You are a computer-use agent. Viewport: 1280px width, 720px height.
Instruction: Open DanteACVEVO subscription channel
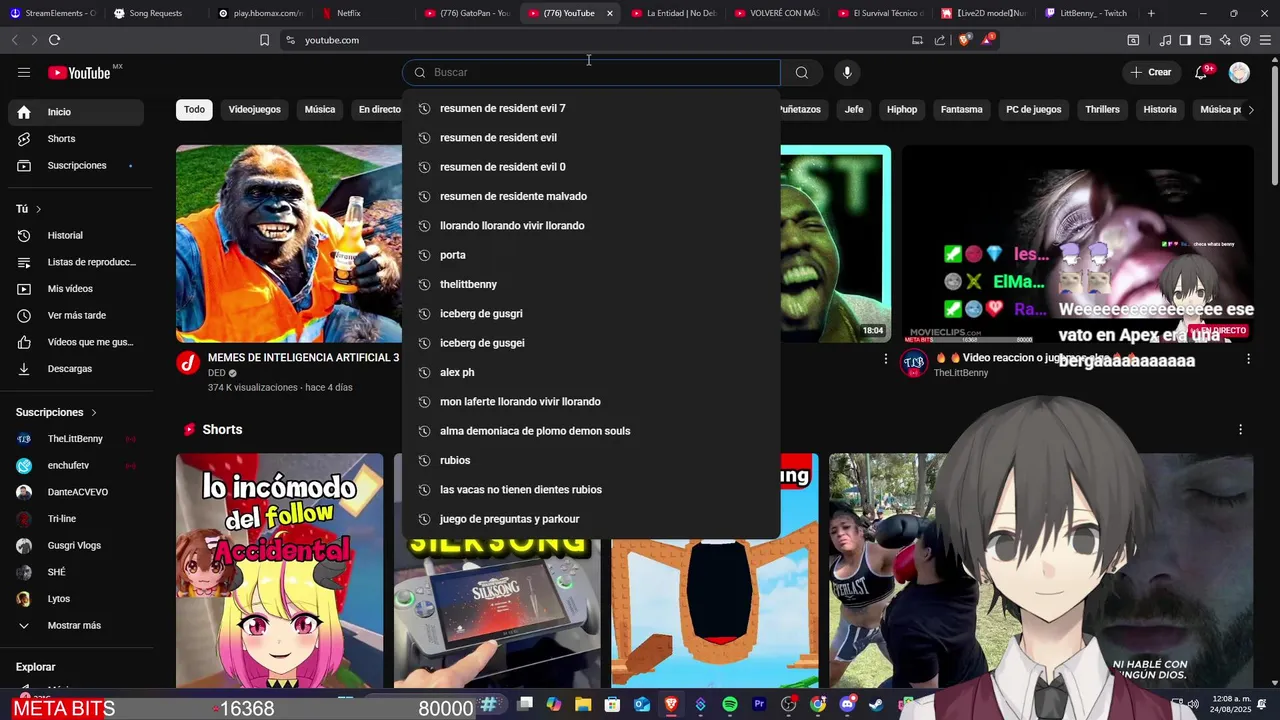pyautogui.click(x=76, y=492)
